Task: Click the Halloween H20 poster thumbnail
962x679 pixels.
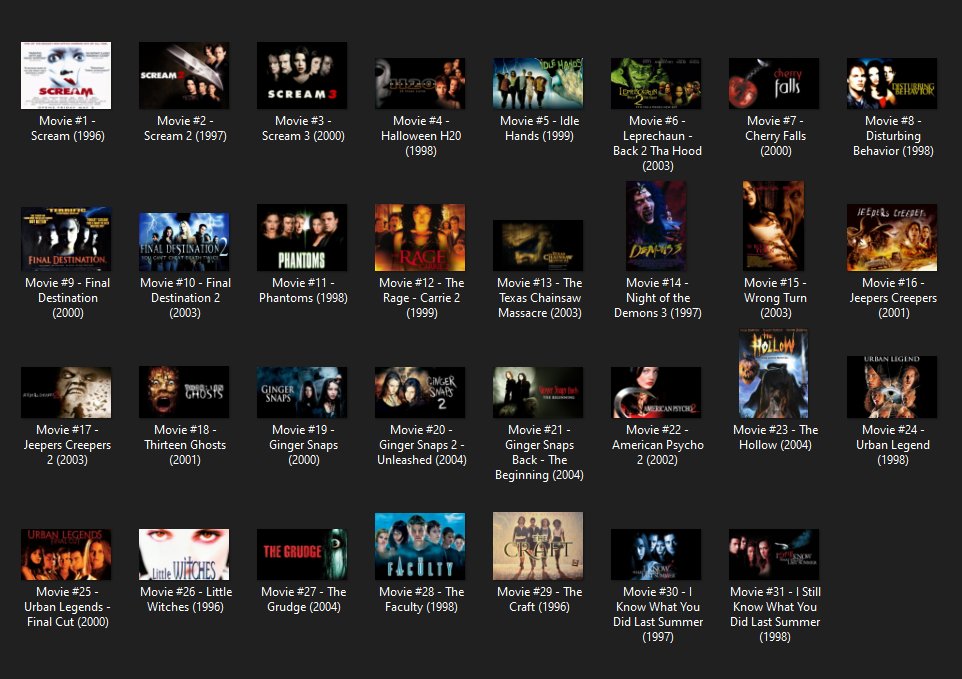Action: pos(420,83)
